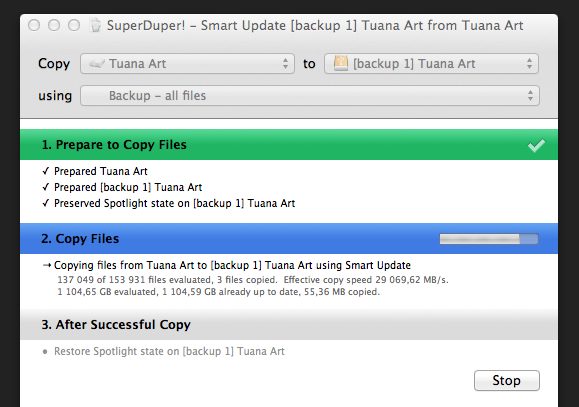The image size is (579, 407).
Task: Select the '3. After Successful Copy' header
Action: [289, 325]
